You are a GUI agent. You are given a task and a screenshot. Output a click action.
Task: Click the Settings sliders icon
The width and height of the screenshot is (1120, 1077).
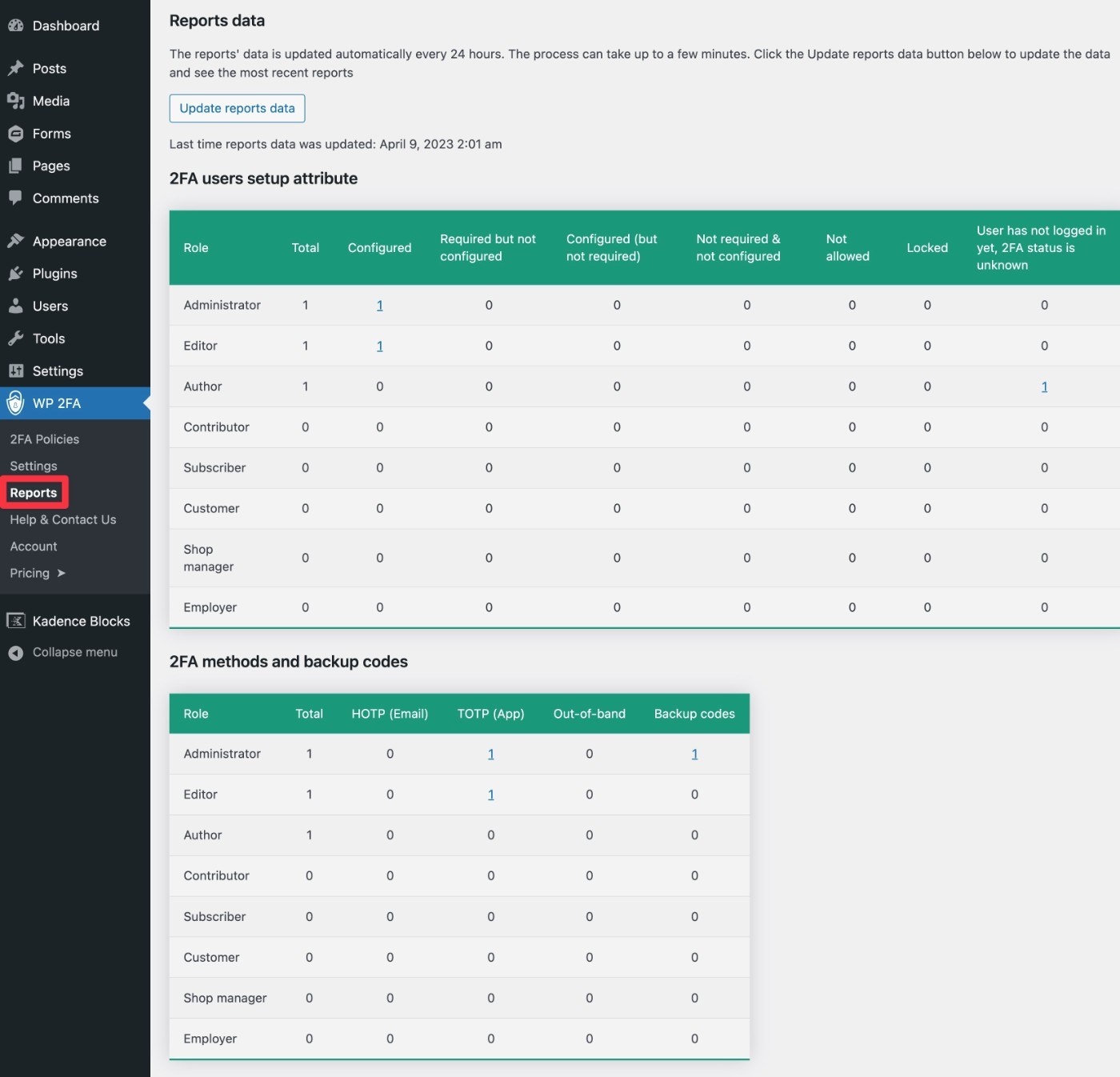pyautogui.click(x=15, y=370)
